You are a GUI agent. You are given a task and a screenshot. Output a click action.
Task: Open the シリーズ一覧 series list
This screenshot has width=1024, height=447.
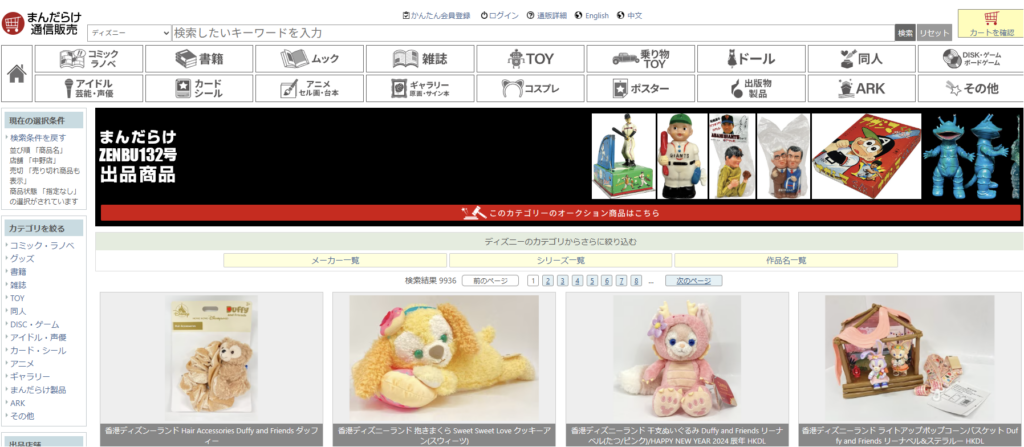coord(560,260)
